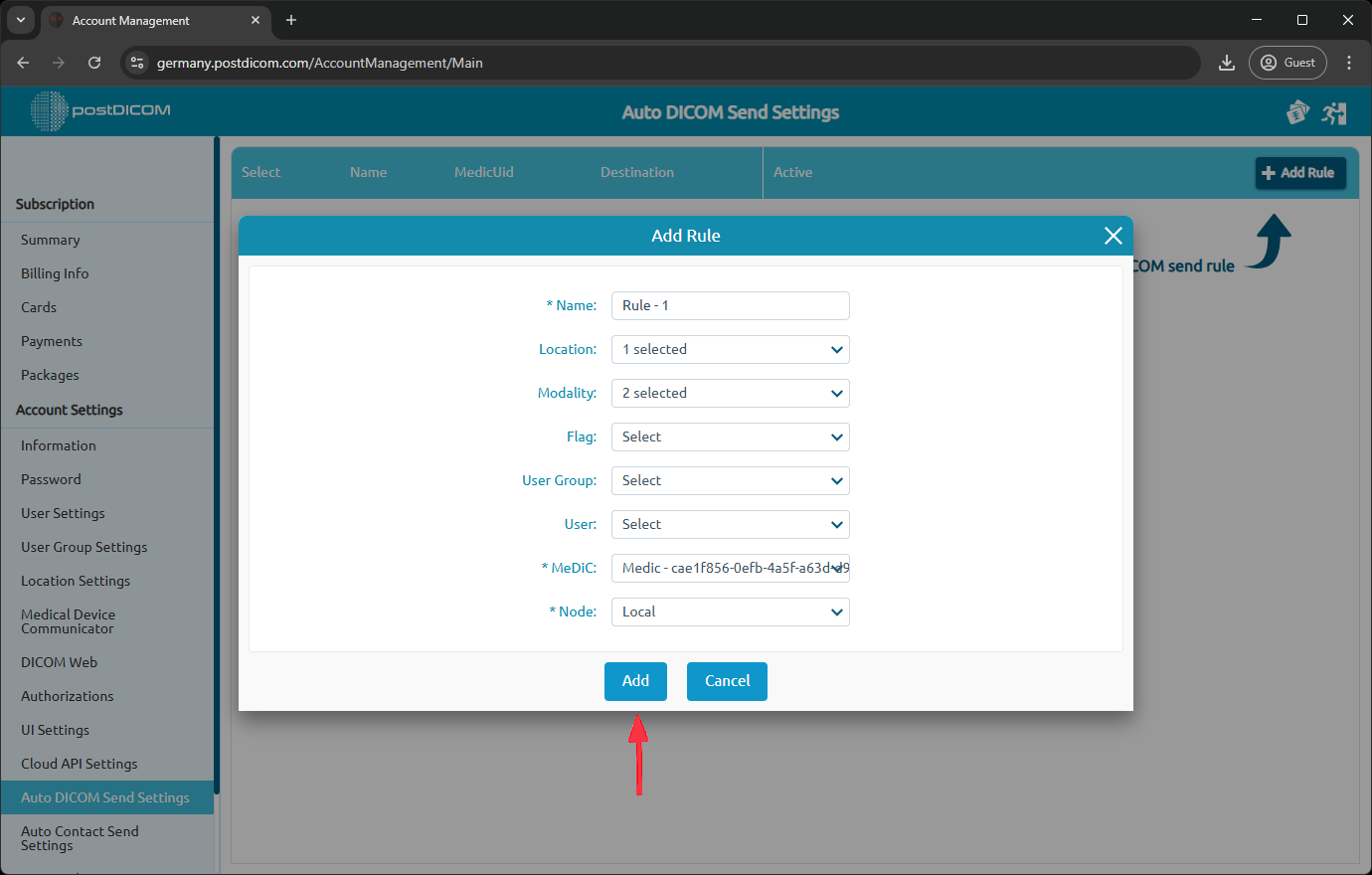The height and width of the screenshot is (875, 1372).
Task: Open the User Group dropdown
Action: (731, 480)
